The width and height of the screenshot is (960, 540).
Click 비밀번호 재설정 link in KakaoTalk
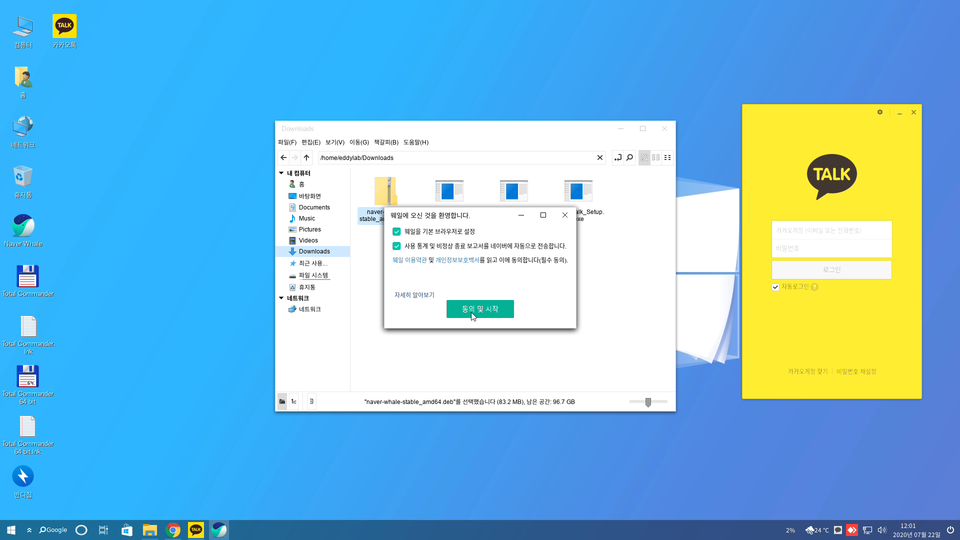(856, 372)
